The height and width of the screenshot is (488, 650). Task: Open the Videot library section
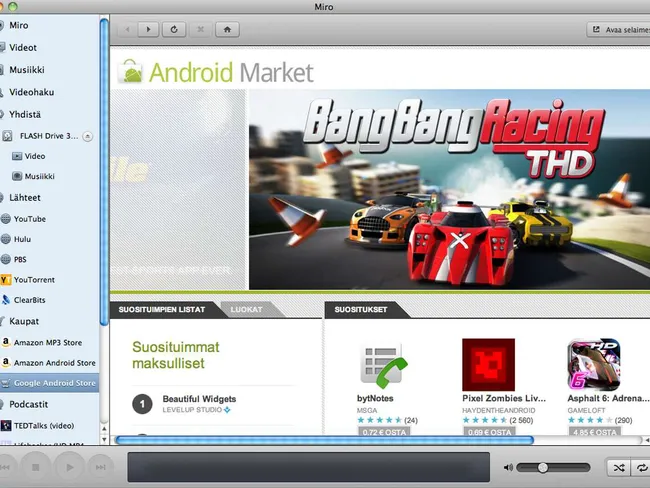pyautogui.click(x=23, y=48)
